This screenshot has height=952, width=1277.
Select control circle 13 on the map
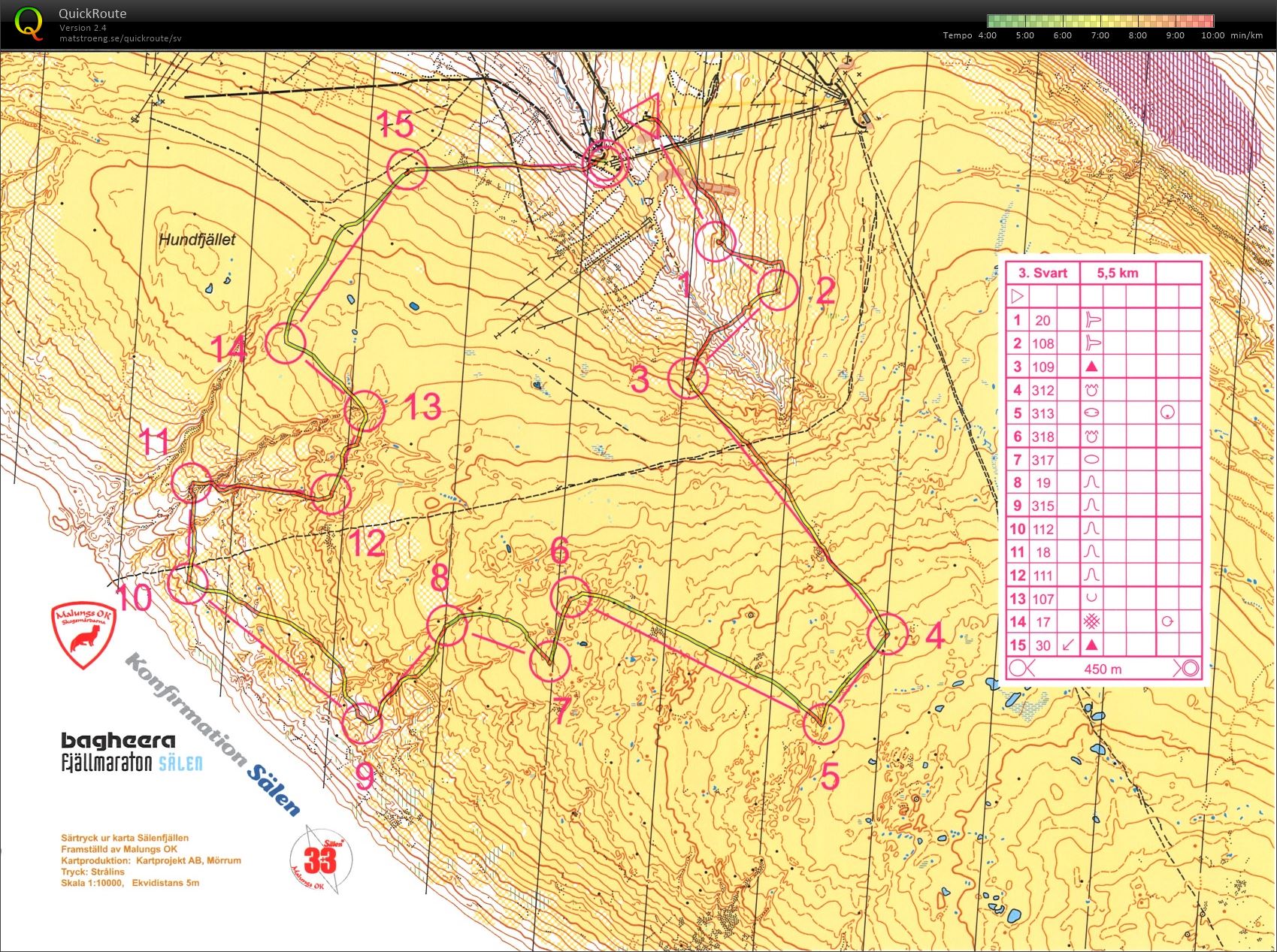coord(365,411)
